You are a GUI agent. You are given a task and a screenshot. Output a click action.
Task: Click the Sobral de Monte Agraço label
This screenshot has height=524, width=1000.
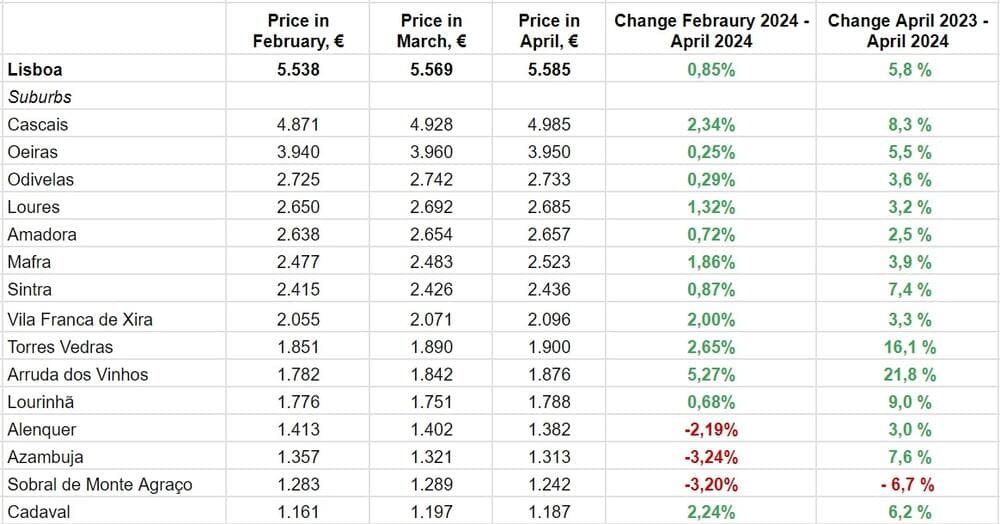coord(99,485)
